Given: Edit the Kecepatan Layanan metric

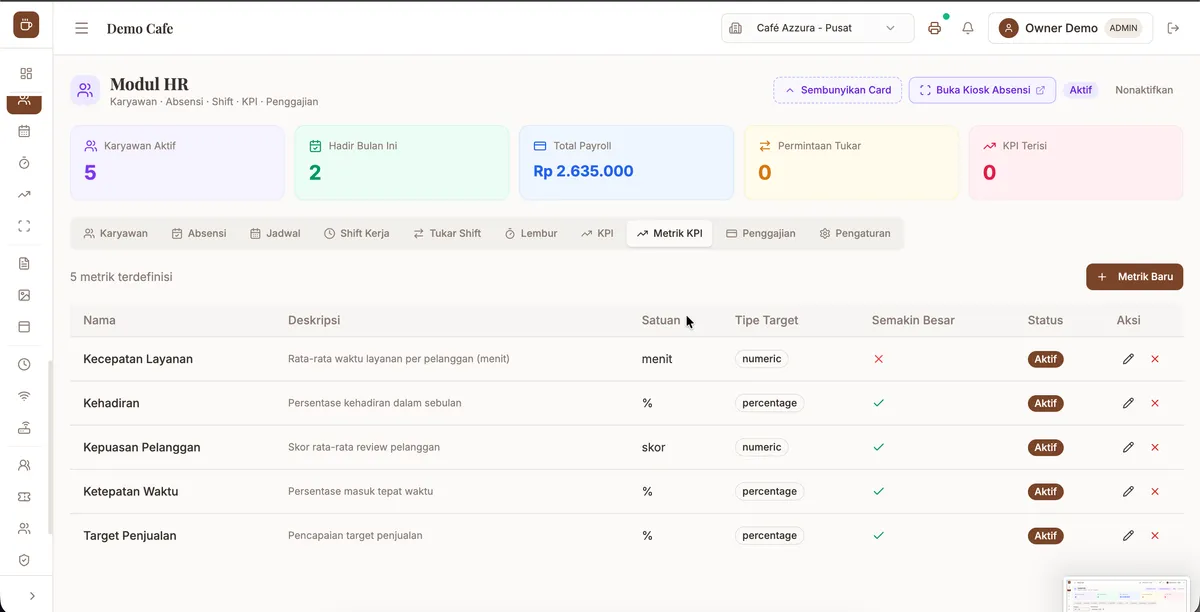Looking at the screenshot, I should (x=1128, y=359).
